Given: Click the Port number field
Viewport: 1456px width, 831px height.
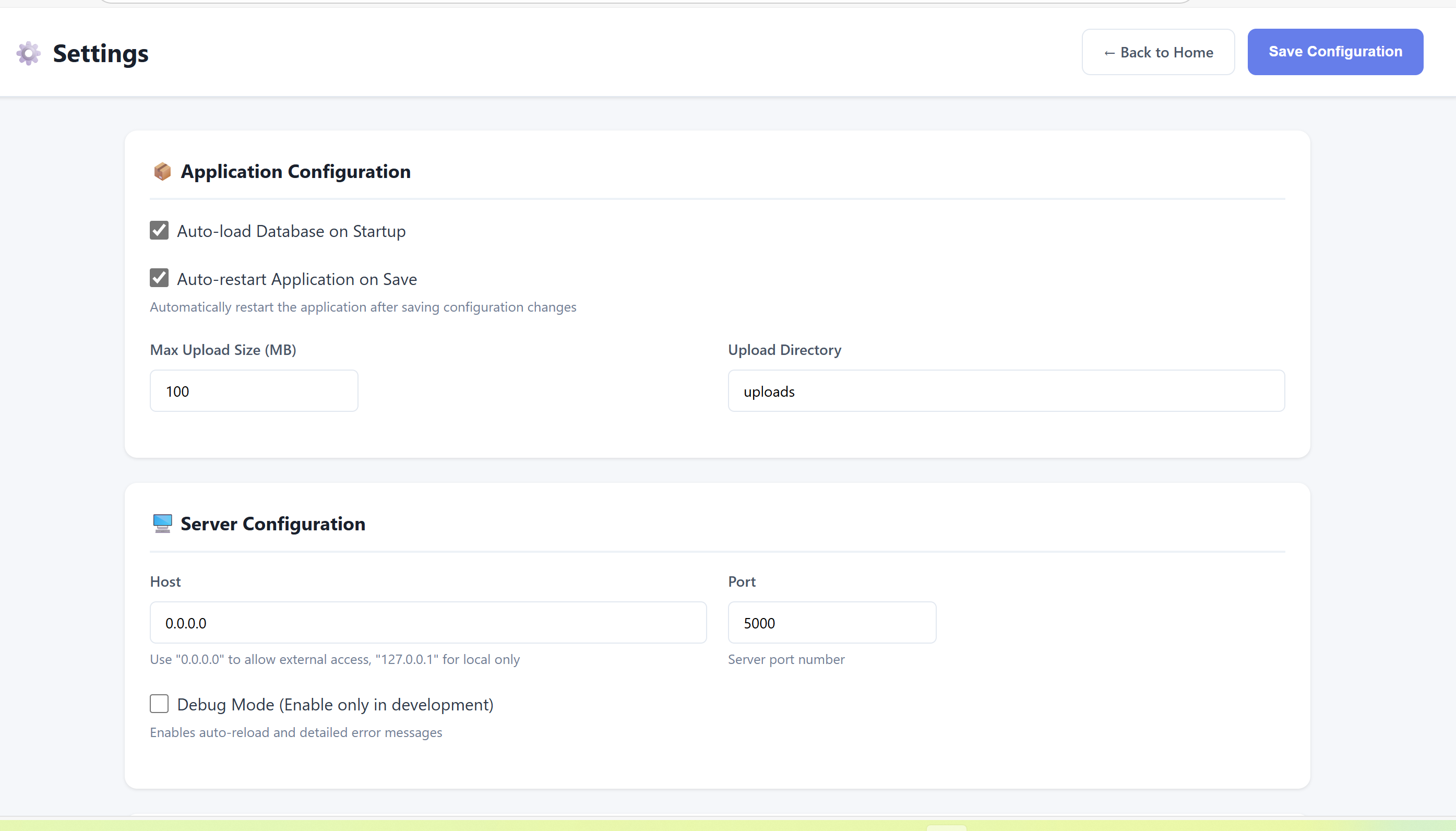Looking at the screenshot, I should [x=831, y=623].
